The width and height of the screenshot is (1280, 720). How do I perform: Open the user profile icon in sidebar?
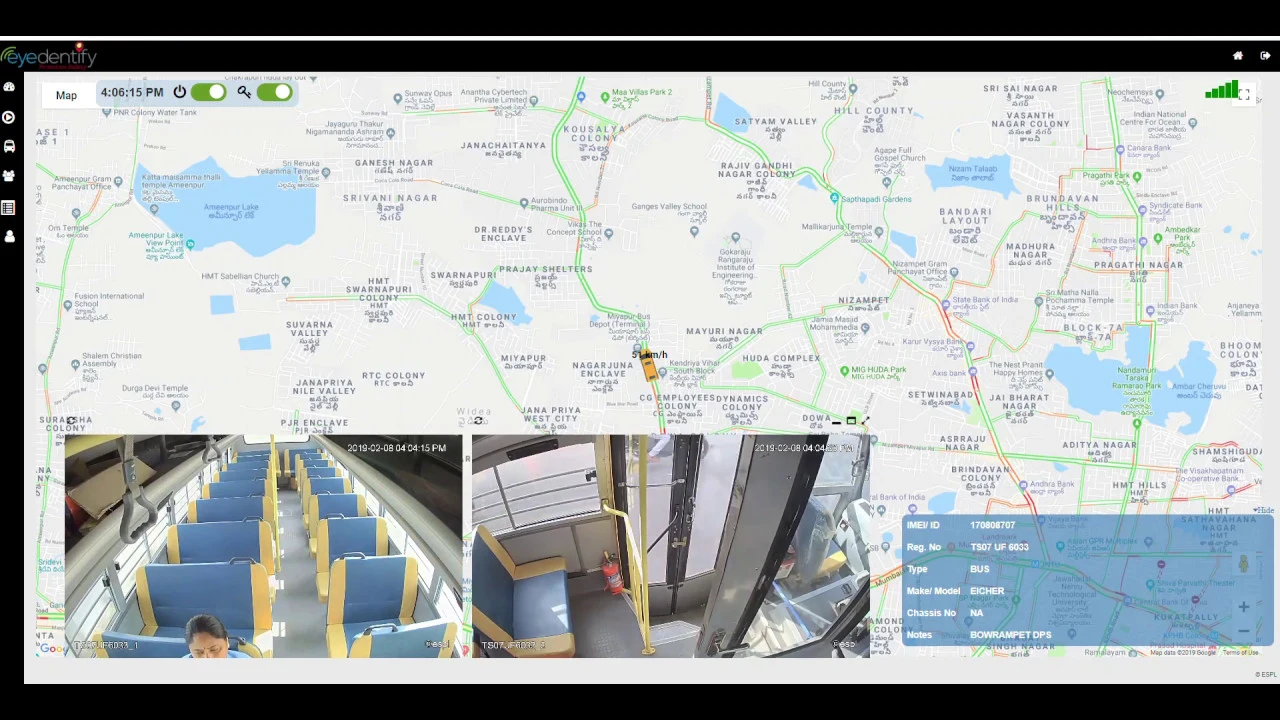(x=9, y=237)
